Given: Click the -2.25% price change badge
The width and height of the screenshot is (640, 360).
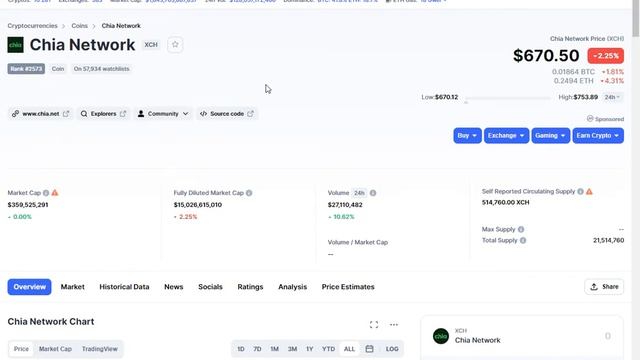Looking at the screenshot, I should click(x=606, y=56).
